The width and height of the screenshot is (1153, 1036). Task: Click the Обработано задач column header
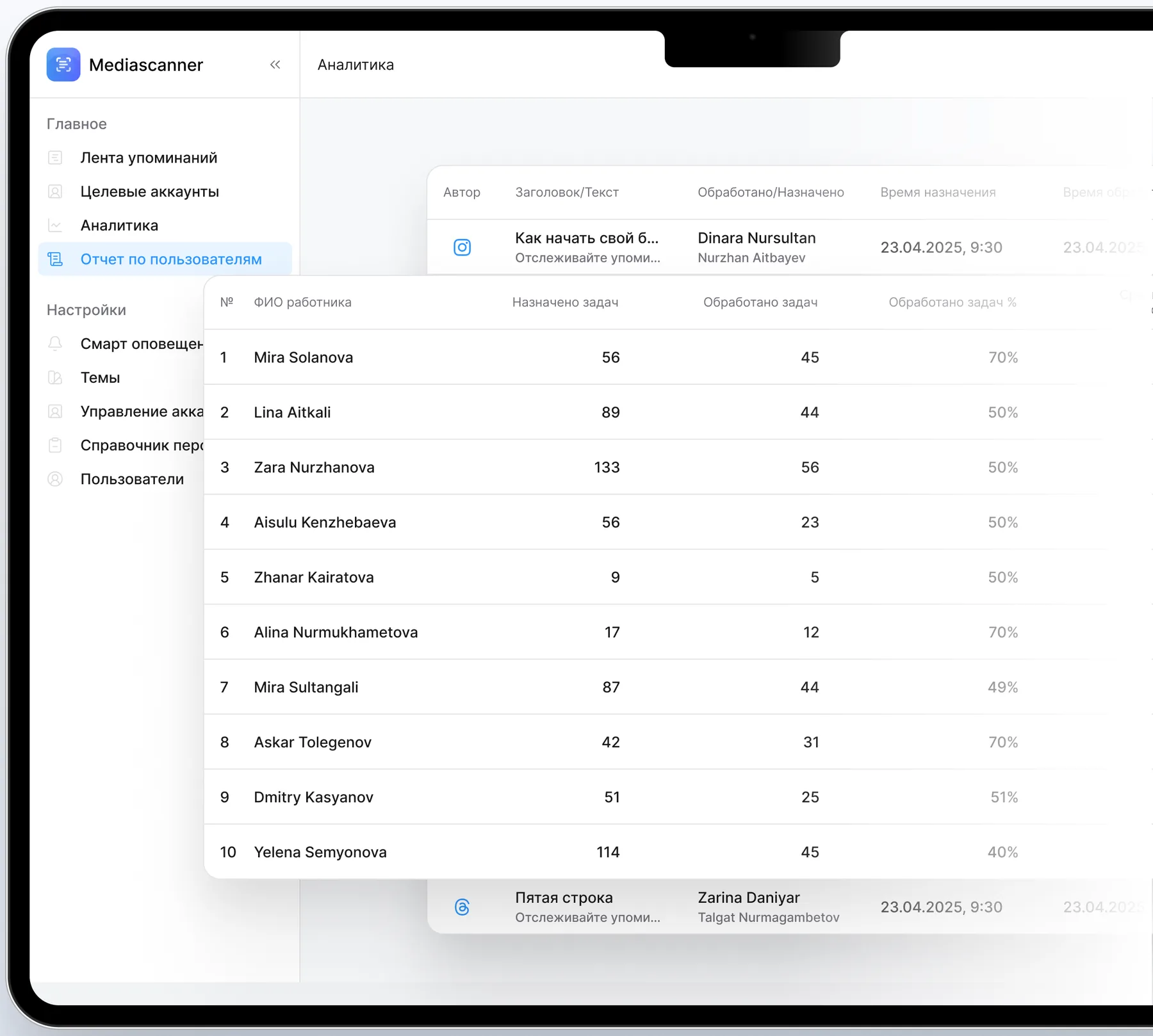(x=760, y=302)
